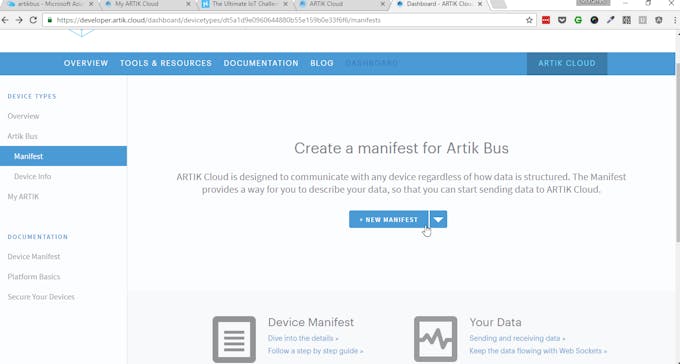The image size is (680, 364).
Task: Expand the New Manifest dropdown arrow
Action: coord(438,220)
